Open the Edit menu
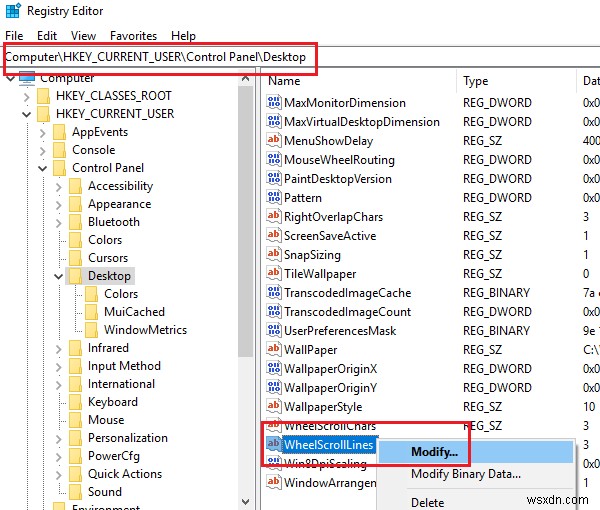600x510 pixels. coord(47,36)
